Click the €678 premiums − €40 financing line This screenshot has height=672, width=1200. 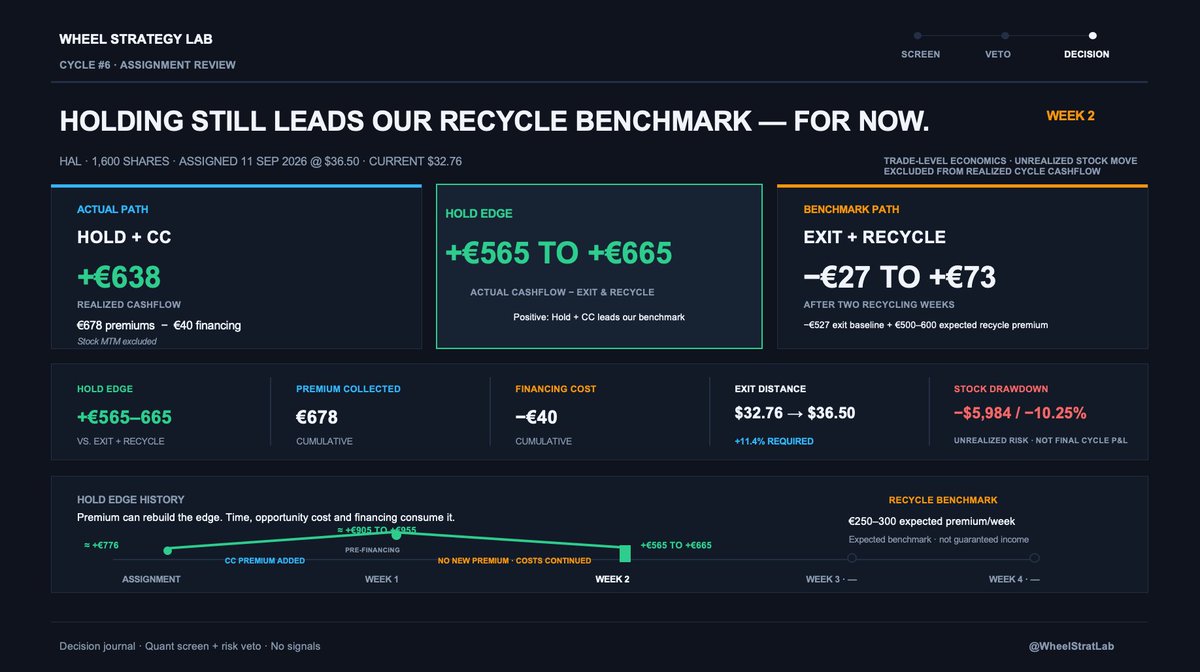coord(159,325)
